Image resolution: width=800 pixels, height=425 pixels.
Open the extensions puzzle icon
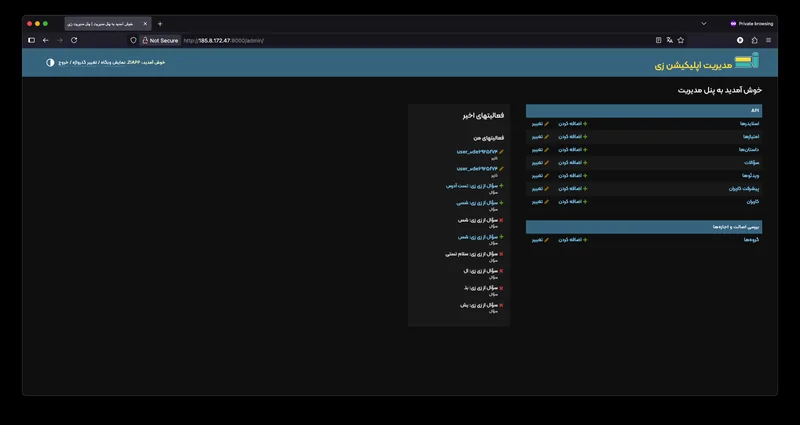click(x=754, y=40)
